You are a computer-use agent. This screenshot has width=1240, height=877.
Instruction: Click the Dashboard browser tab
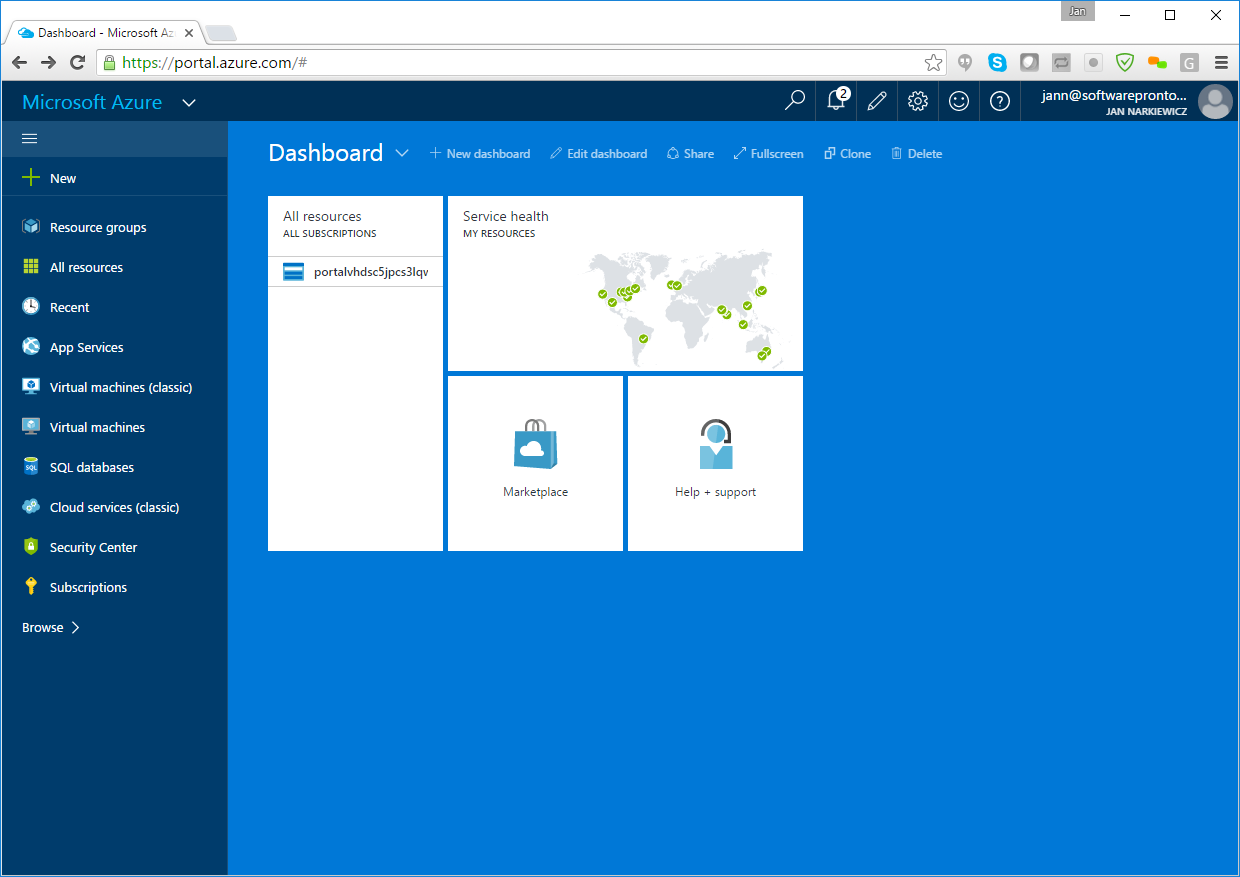(106, 33)
